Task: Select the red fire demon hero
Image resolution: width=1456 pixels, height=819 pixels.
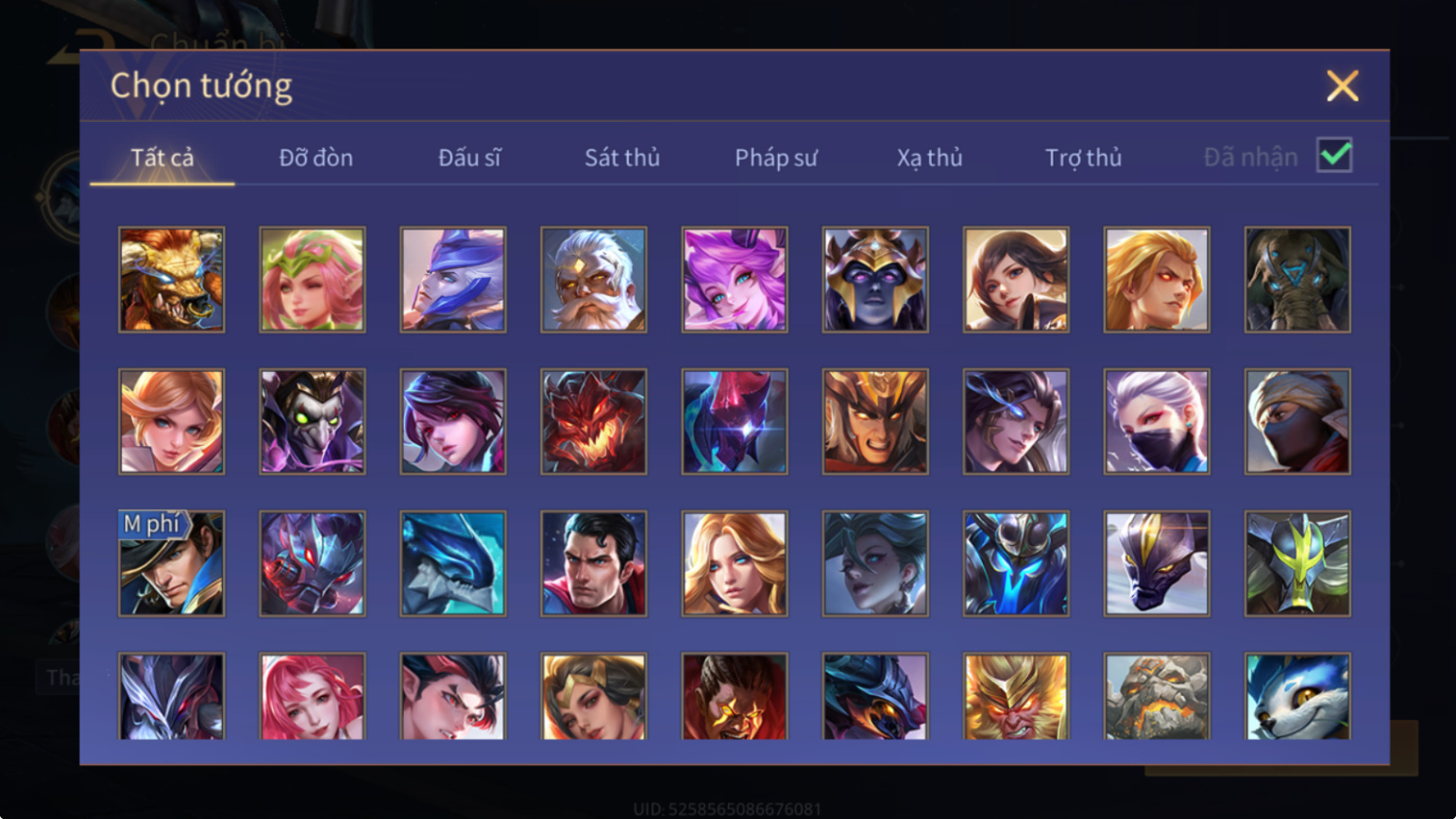Action: [x=594, y=421]
